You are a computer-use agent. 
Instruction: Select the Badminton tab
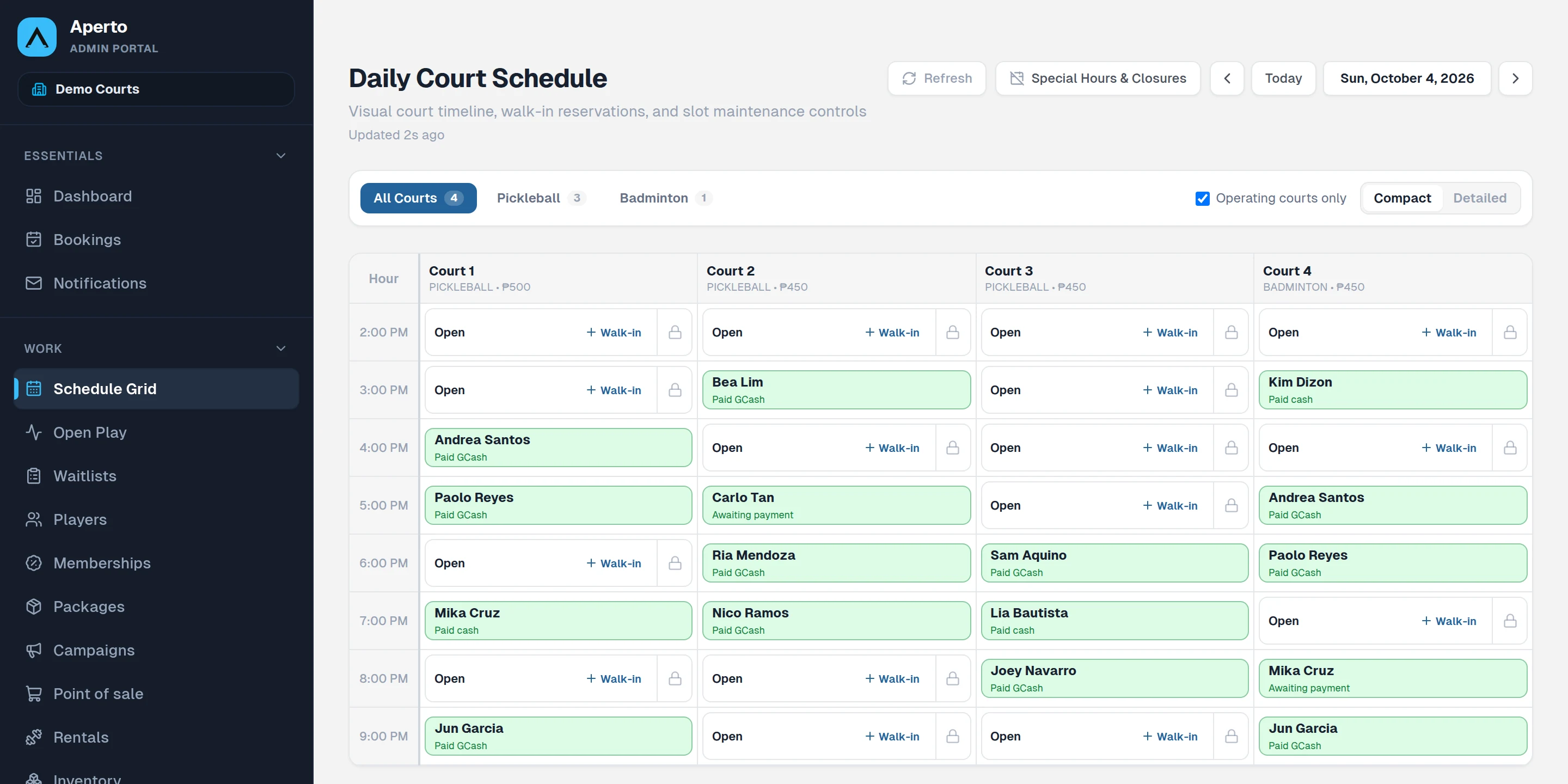click(x=665, y=198)
